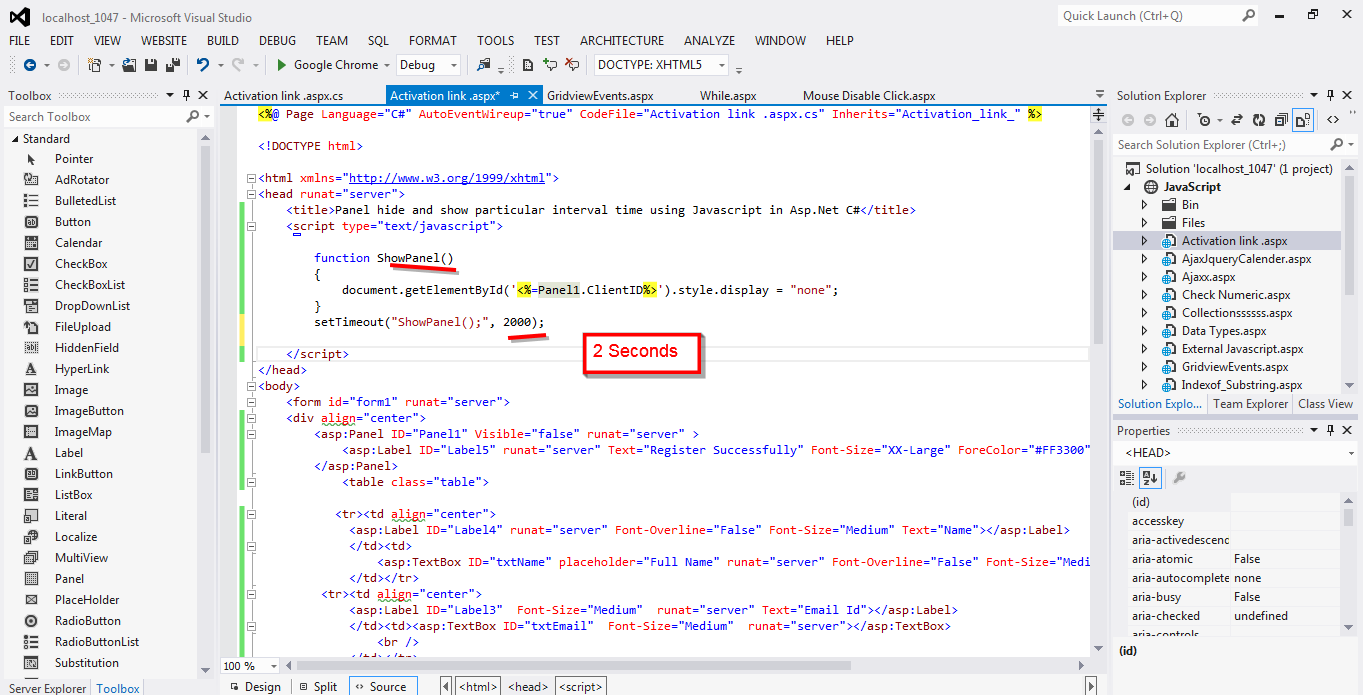Click the Find in Files toolbar icon
This screenshot has width=1363, height=695.
click(x=485, y=65)
